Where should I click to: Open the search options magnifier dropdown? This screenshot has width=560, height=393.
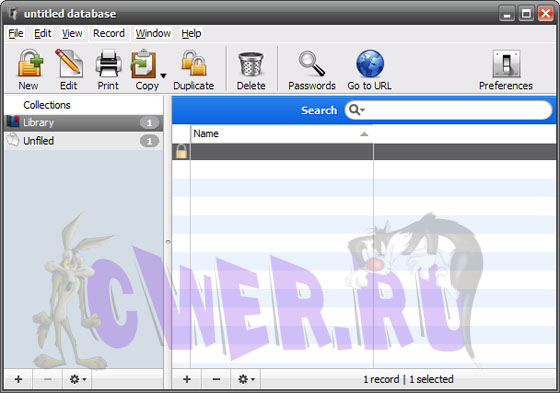356,110
